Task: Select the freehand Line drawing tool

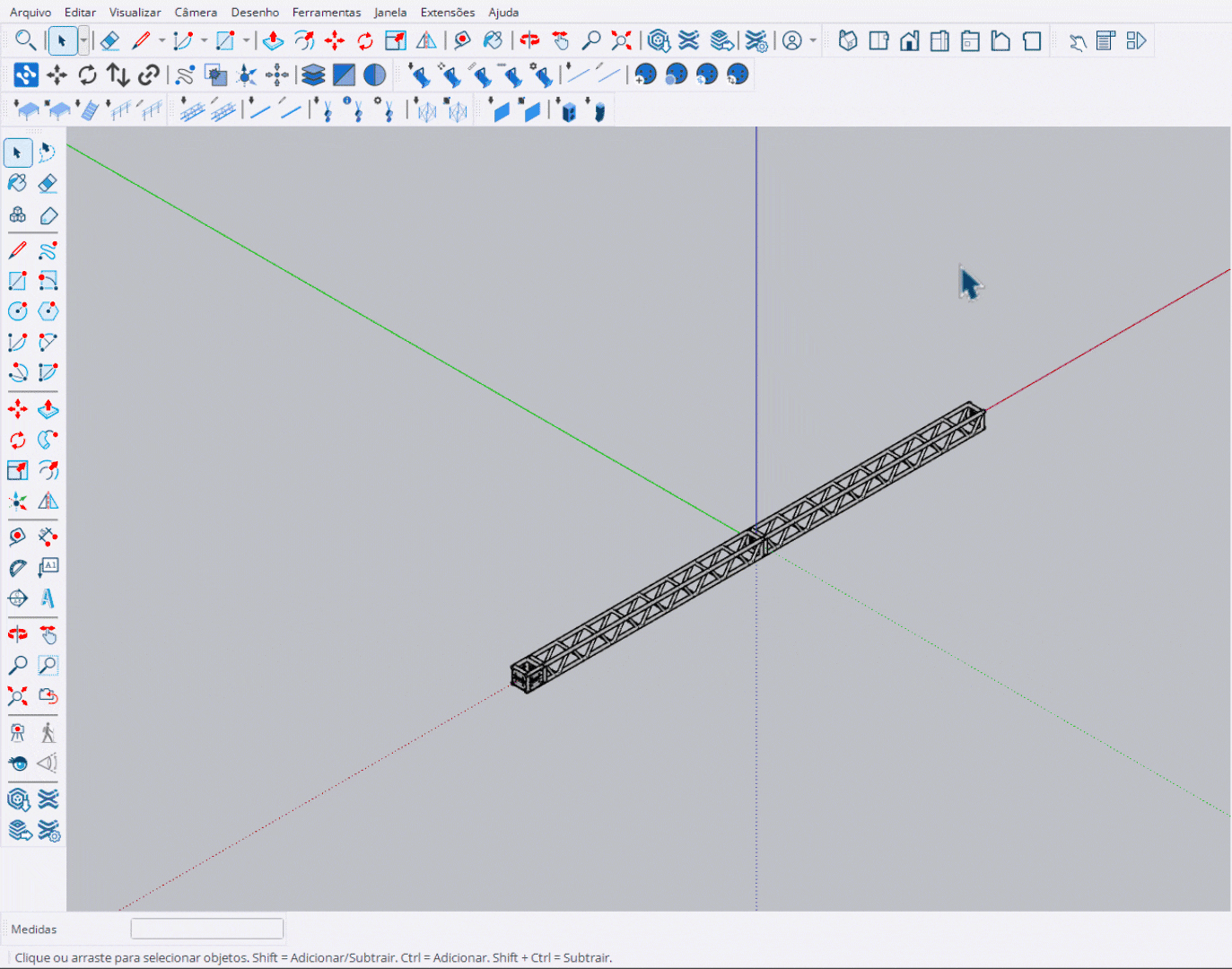Action: point(48,249)
